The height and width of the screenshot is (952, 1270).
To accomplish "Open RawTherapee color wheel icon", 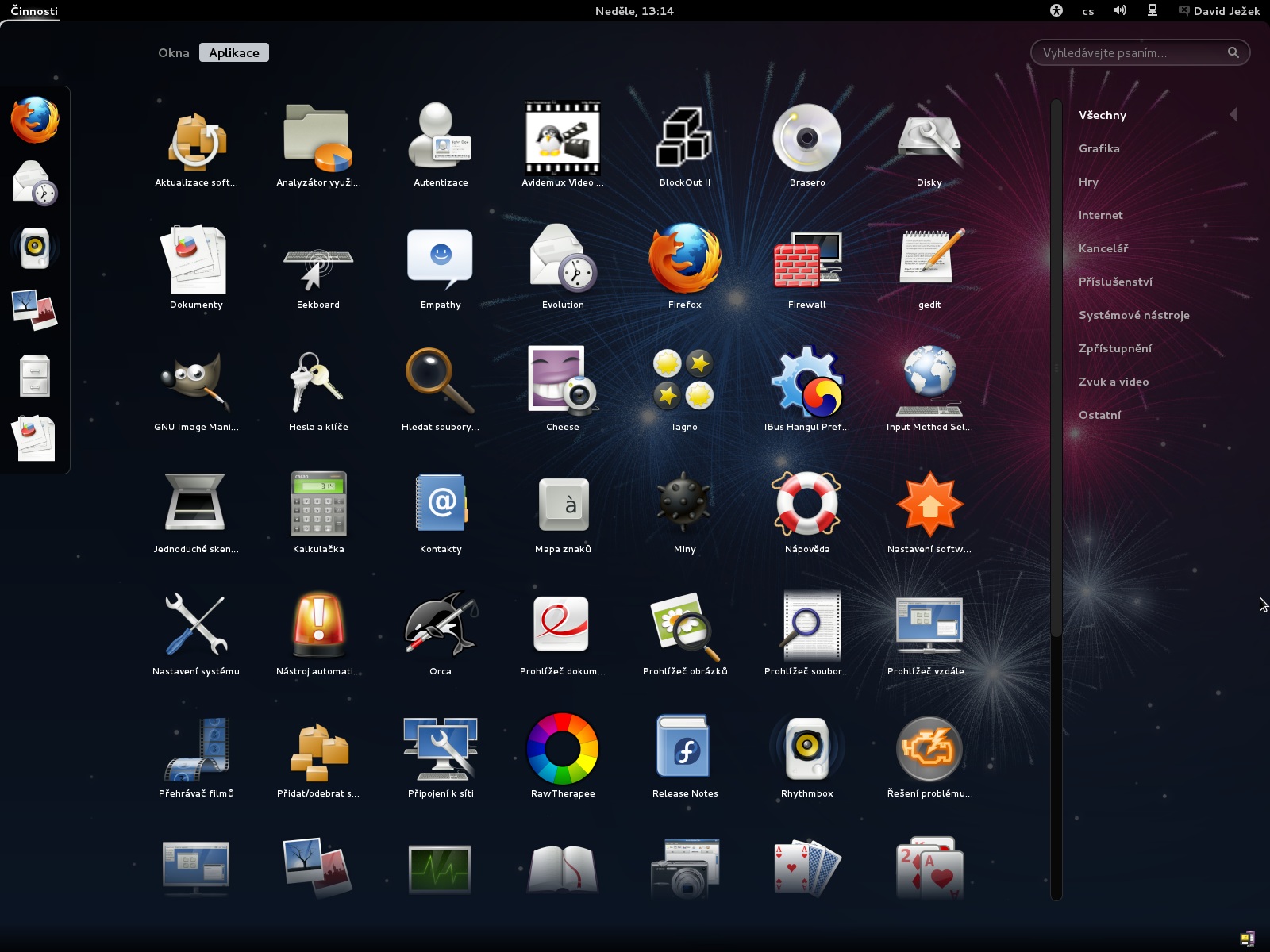I will 563,747.
